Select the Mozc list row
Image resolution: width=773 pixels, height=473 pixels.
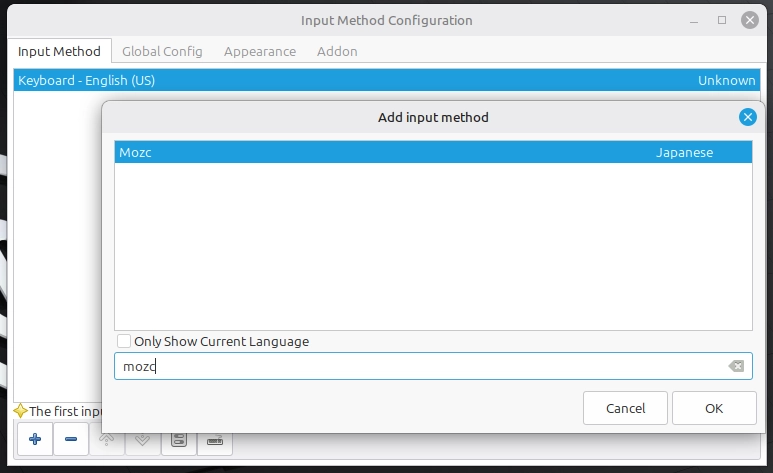point(433,152)
